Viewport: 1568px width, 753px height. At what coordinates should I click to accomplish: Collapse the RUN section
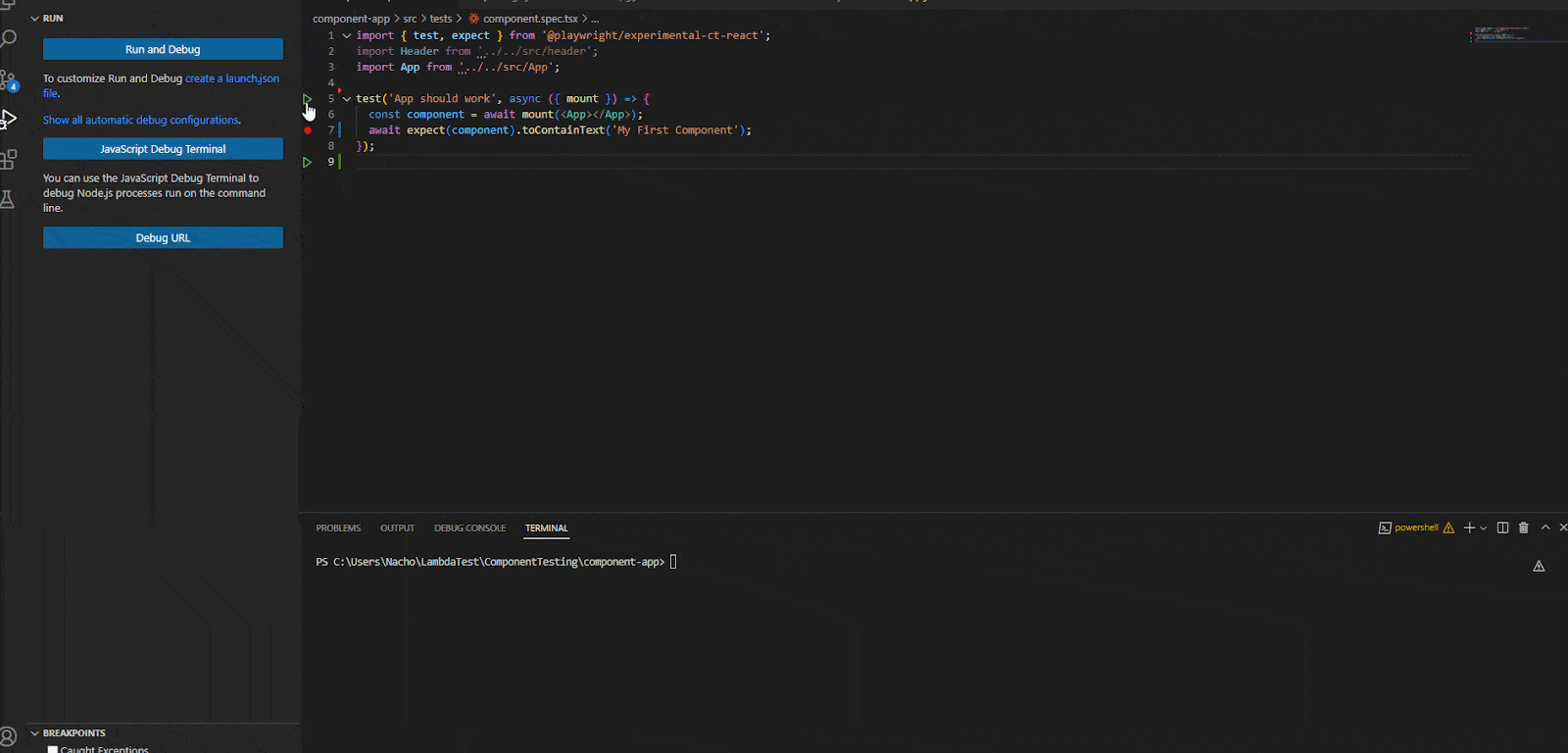[x=34, y=19]
